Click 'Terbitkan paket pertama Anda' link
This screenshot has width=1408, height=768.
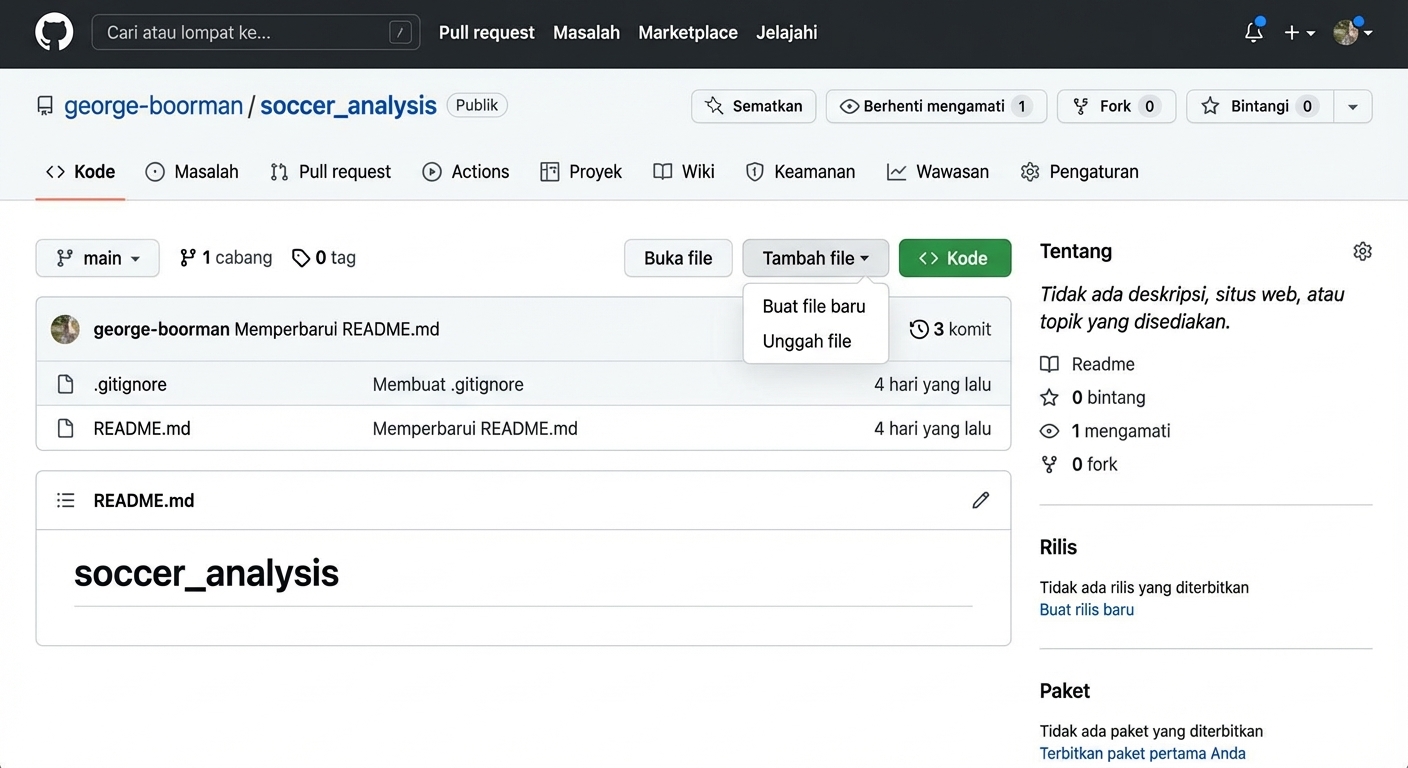(x=1143, y=753)
